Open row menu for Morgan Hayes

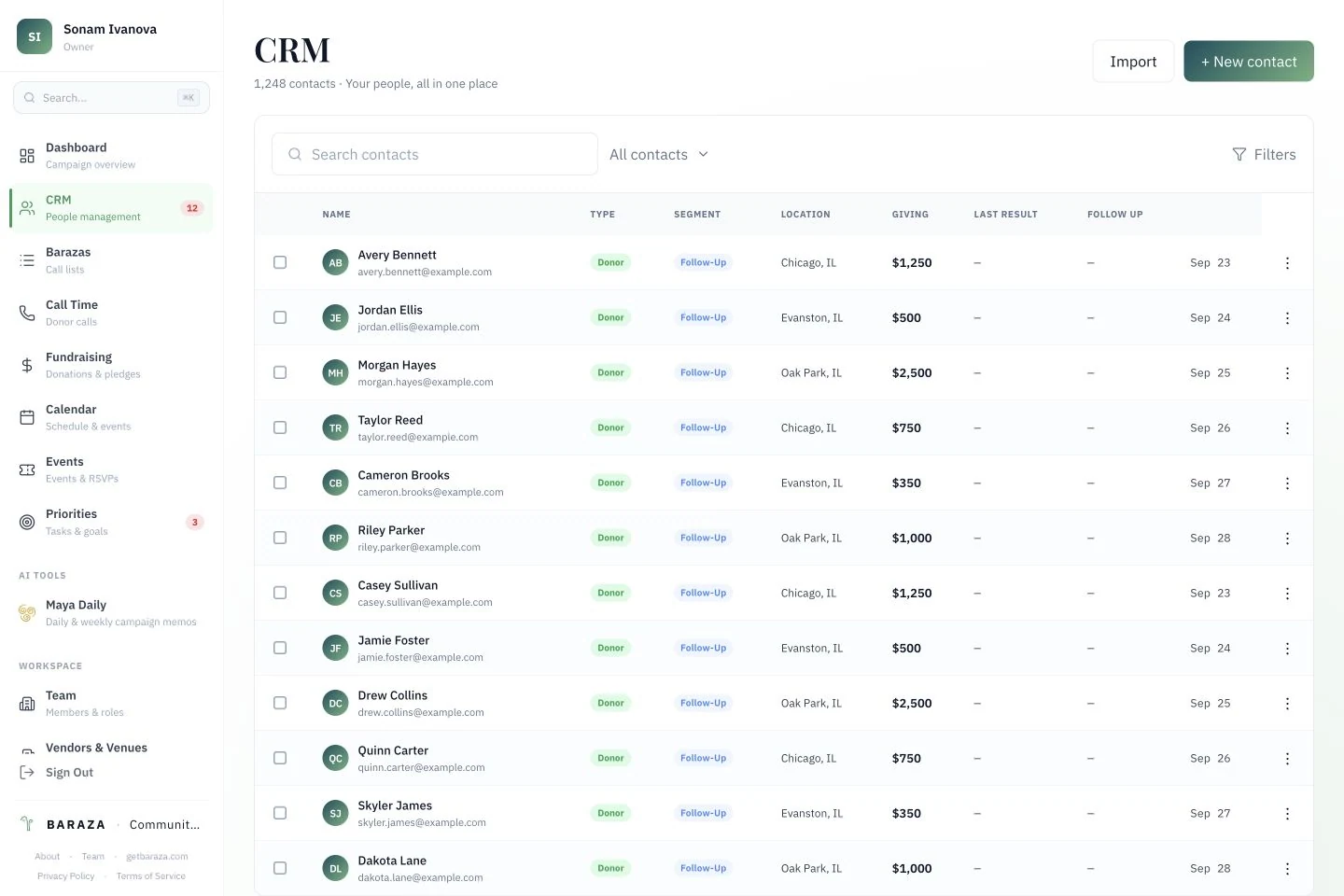click(x=1287, y=373)
